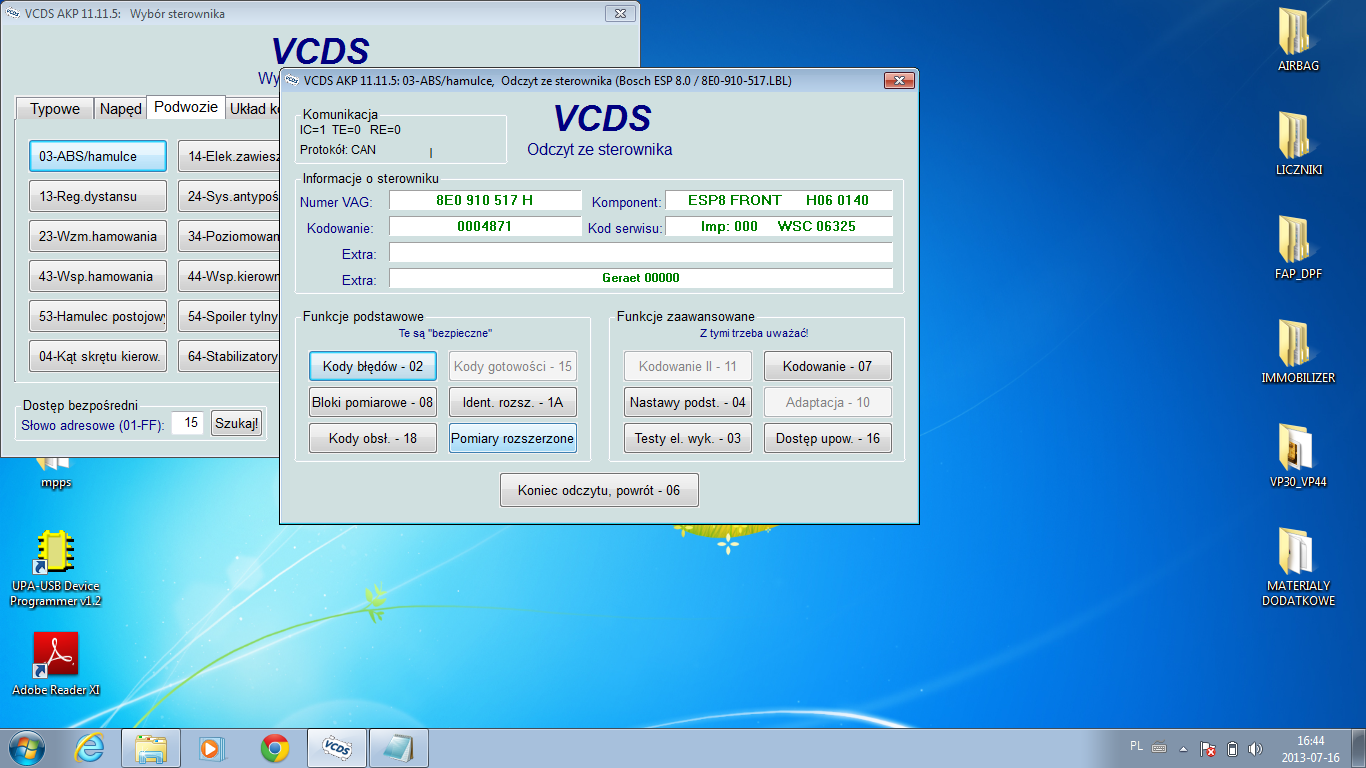Click the Komponent field ESP8 FRONT H06 0140
This screenshot has width=1366, height=768.
click(x=779, y=200)
